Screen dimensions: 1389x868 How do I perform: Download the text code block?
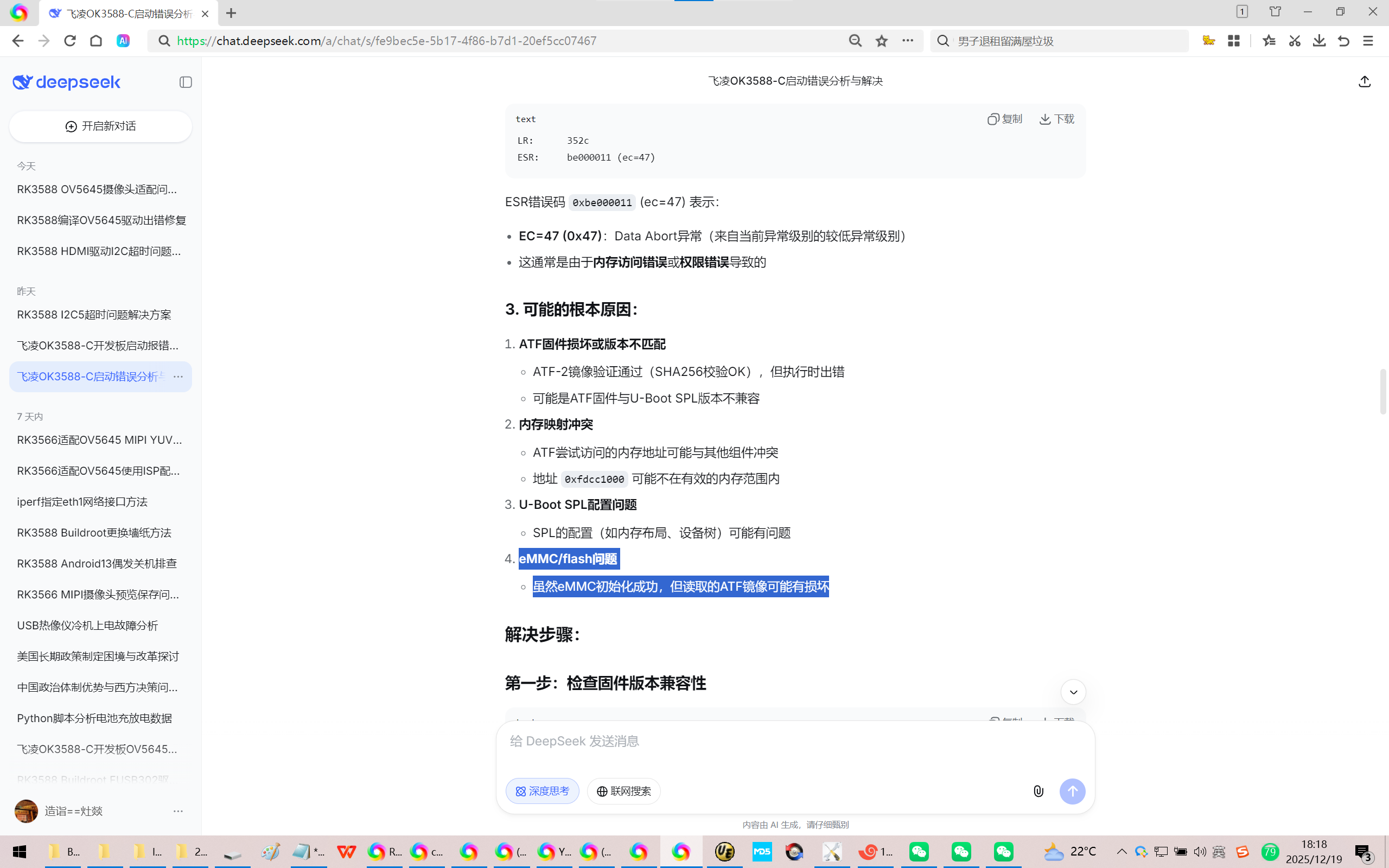pyautogui.click(x=1057, y=119)
